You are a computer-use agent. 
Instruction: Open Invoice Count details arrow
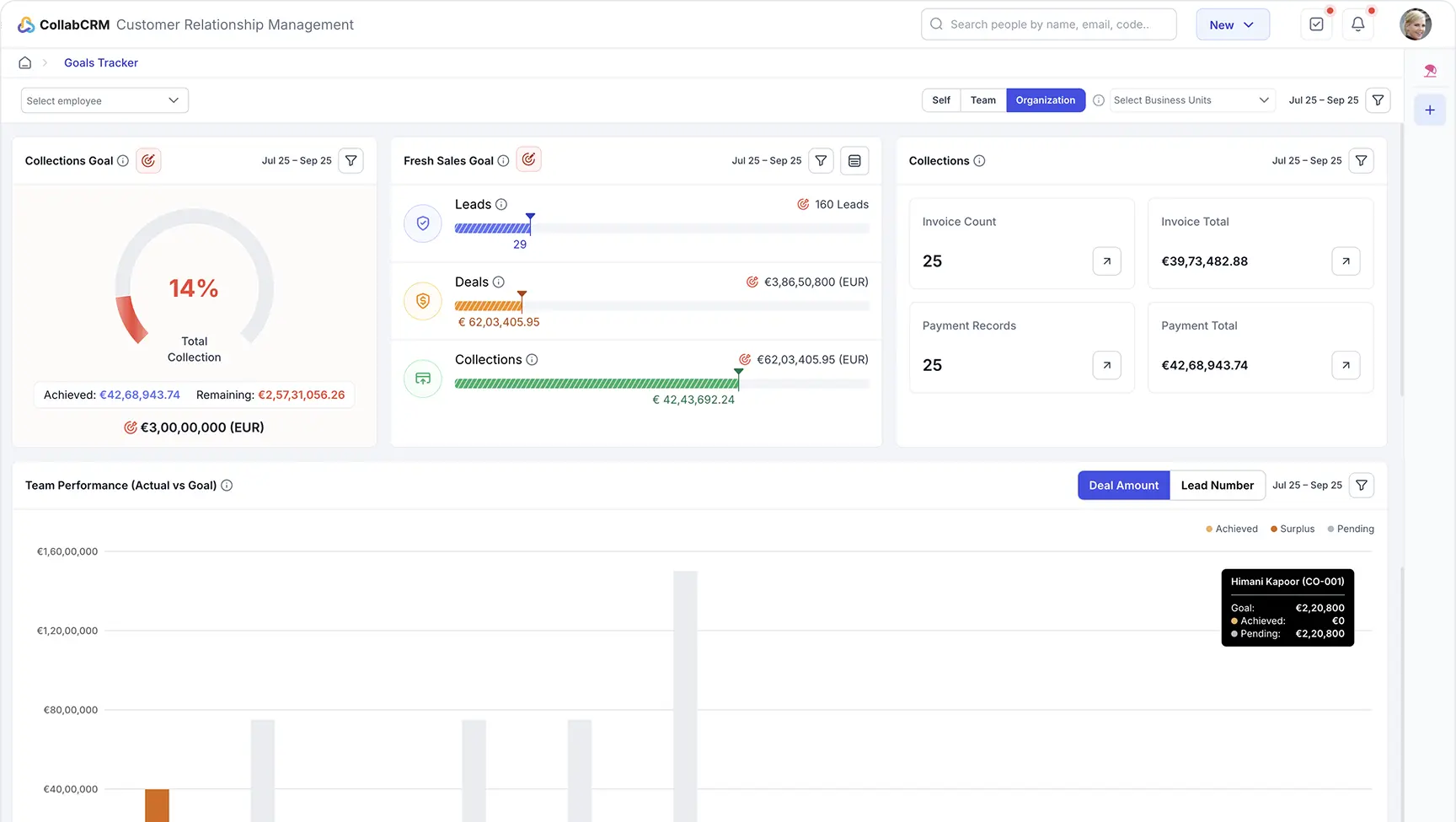(x=1106, y=261)
